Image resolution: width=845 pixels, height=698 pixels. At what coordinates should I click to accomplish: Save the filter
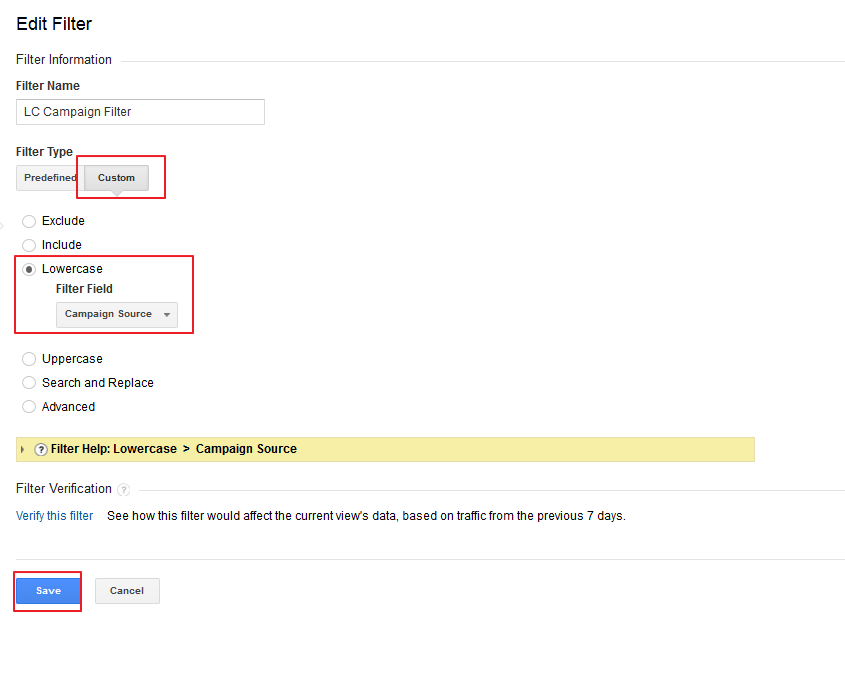(48, 591)
